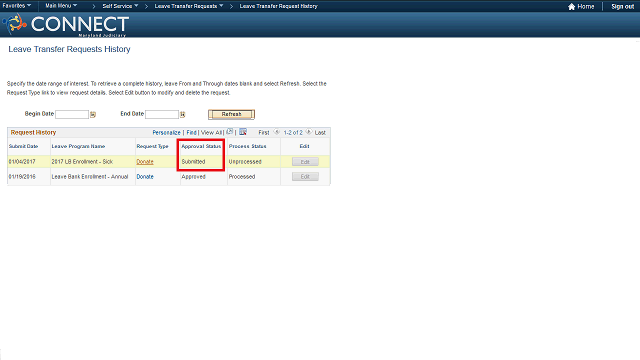640x360 pixels.
Task: Sort by Approval Status column header
Action: 201,146
